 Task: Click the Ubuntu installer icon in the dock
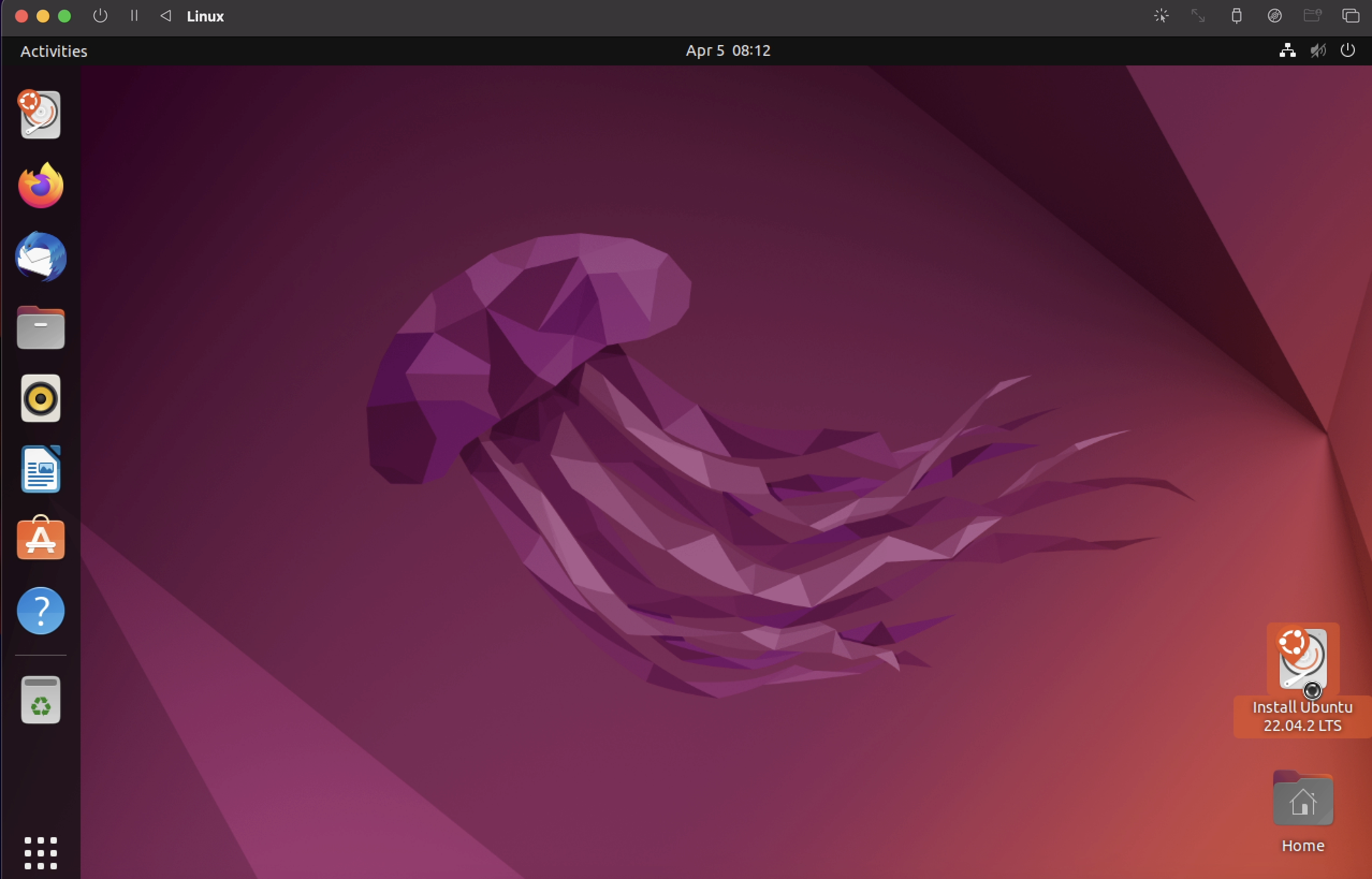click(x=41, y=114)
